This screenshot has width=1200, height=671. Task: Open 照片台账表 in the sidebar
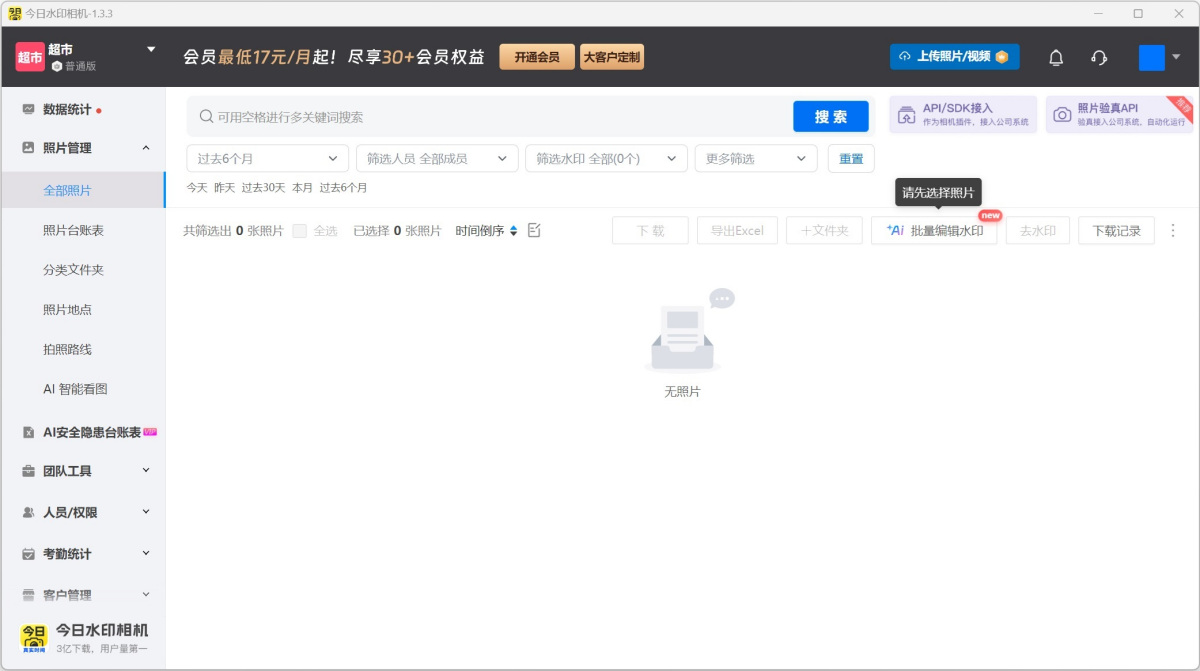tap(73, 230)
